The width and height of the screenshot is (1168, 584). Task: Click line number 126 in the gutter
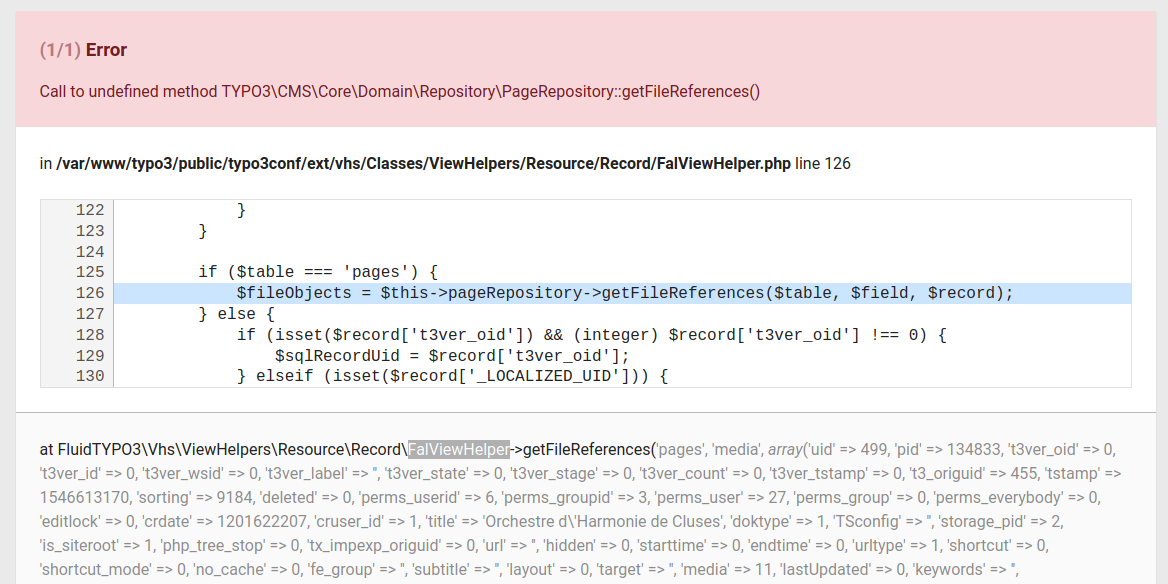pyautogui.click(x=89, y=293)
